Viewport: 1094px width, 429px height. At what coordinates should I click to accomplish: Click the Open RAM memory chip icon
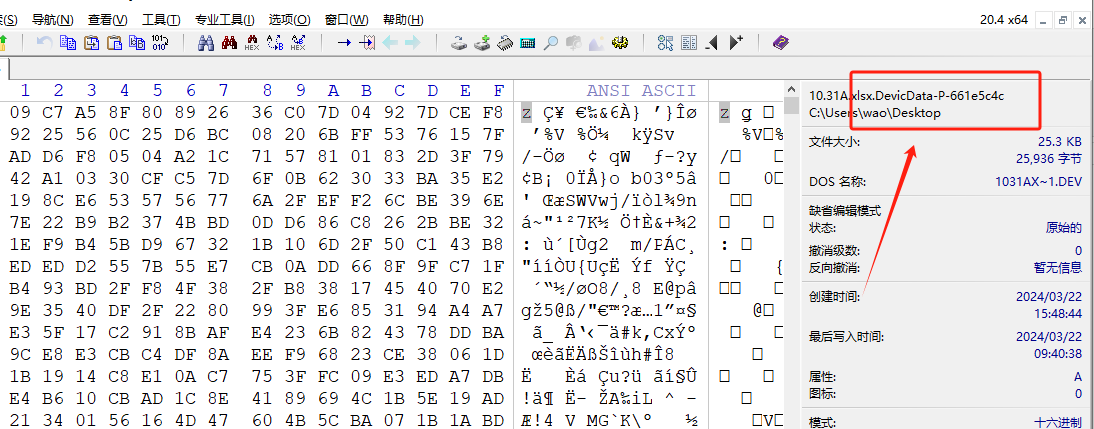coord(505,42)
